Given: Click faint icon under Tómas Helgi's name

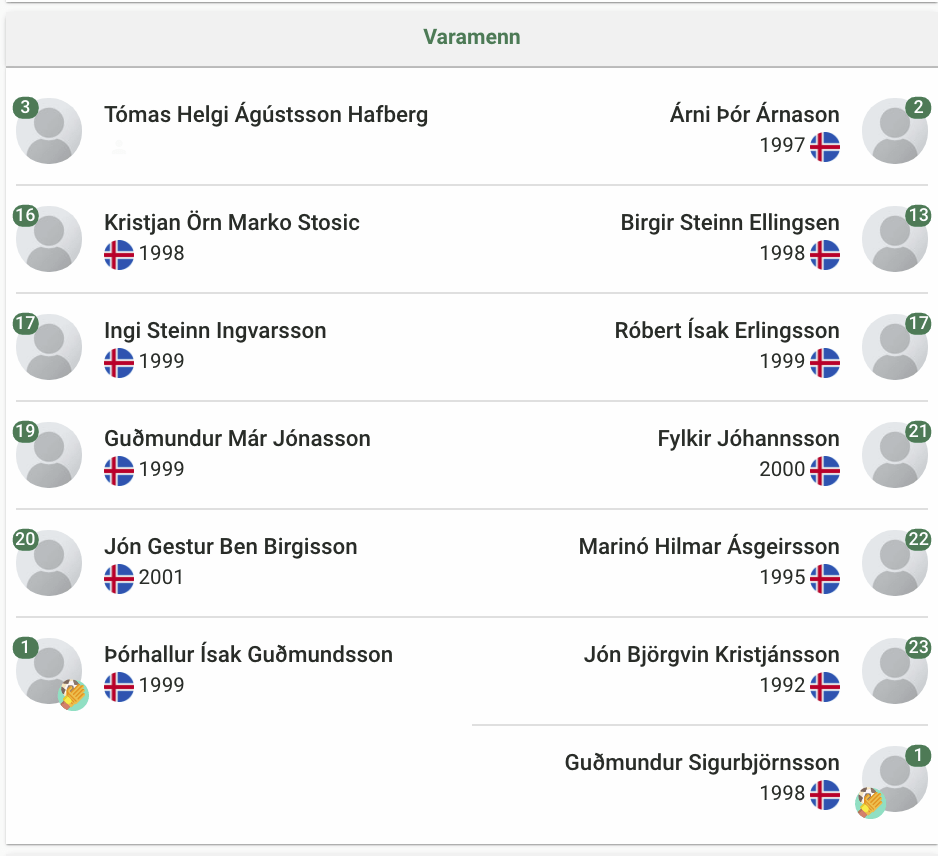Looking at the screenshot, I should (119, 147).
